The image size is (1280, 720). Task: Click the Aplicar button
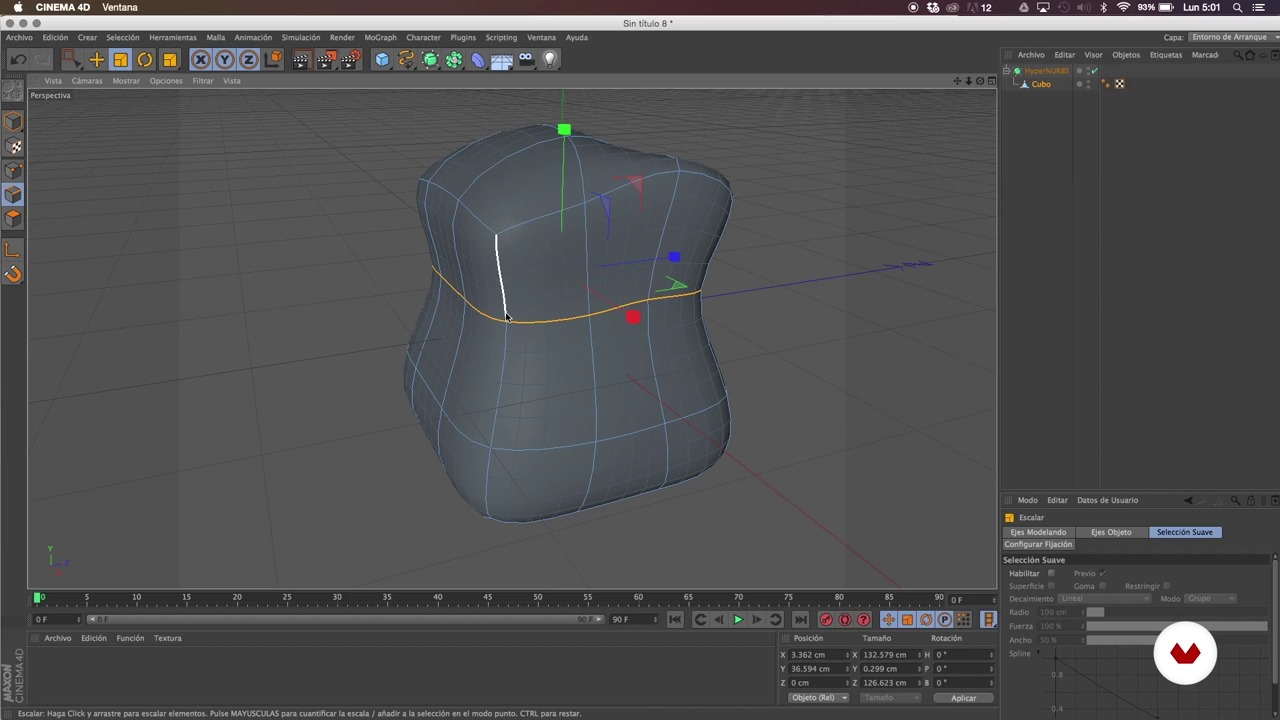[963, 698]
